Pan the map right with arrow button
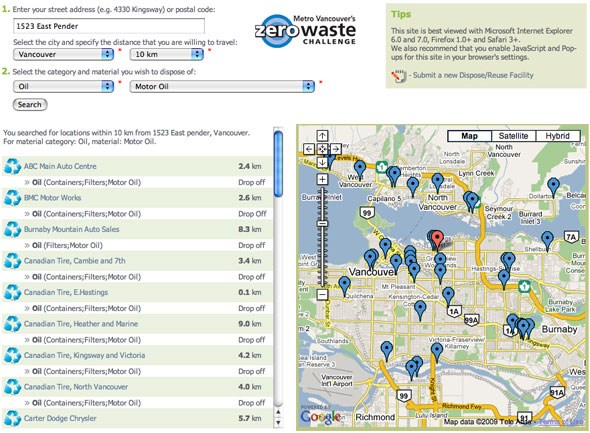Viewport: 590px width, 433px height. point(335,149)
